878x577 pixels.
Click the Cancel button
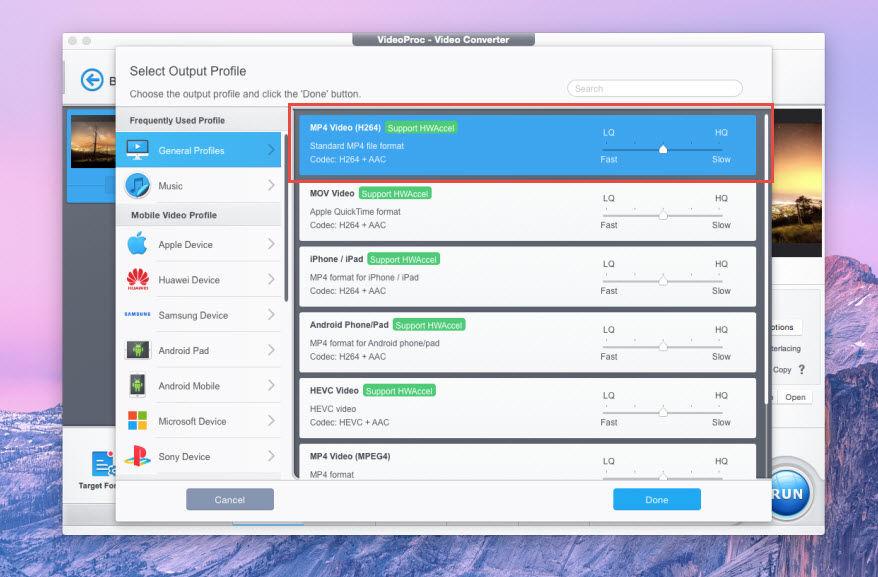click(230, 499)
